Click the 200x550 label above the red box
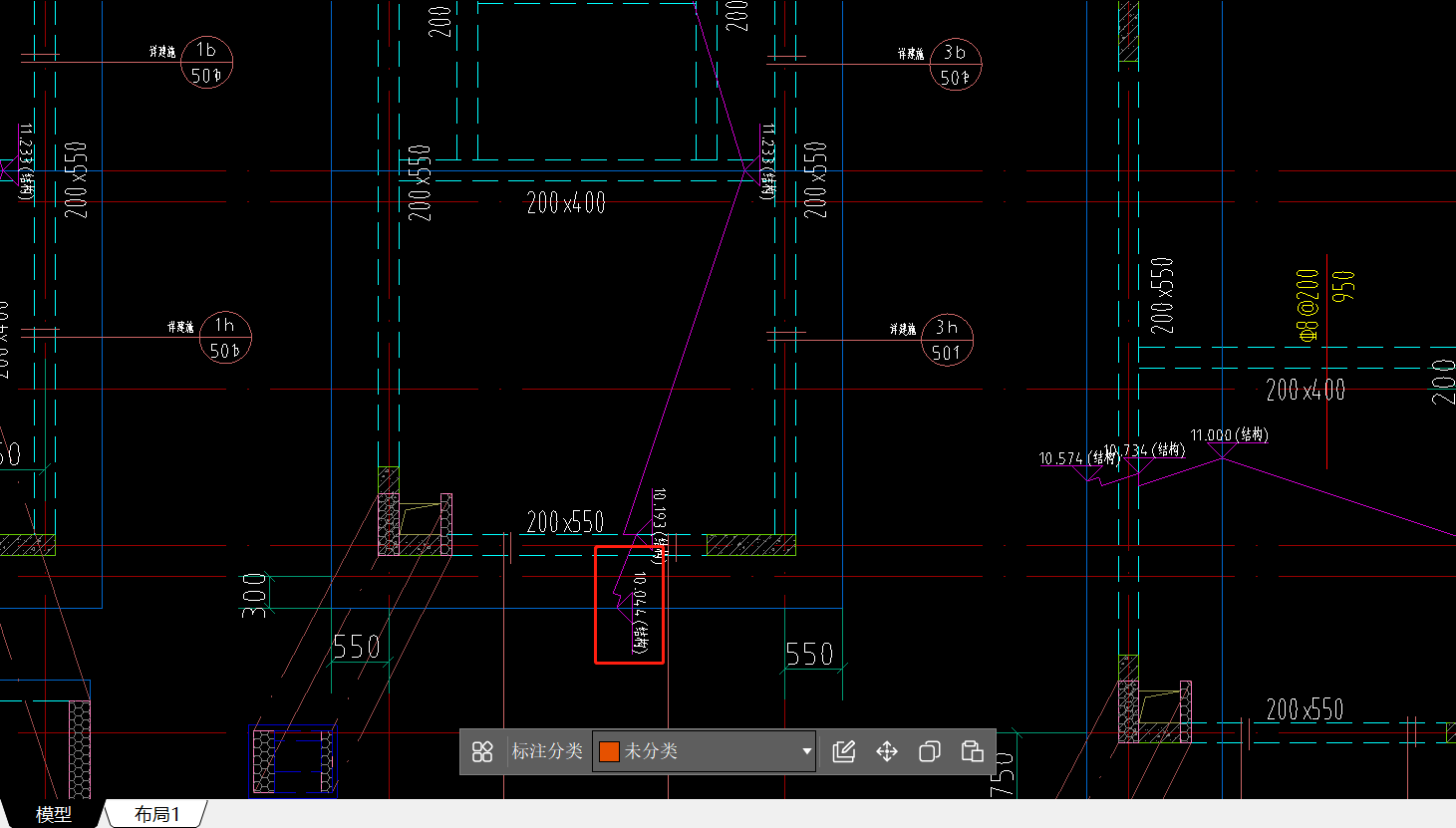 tap(565, 522)
